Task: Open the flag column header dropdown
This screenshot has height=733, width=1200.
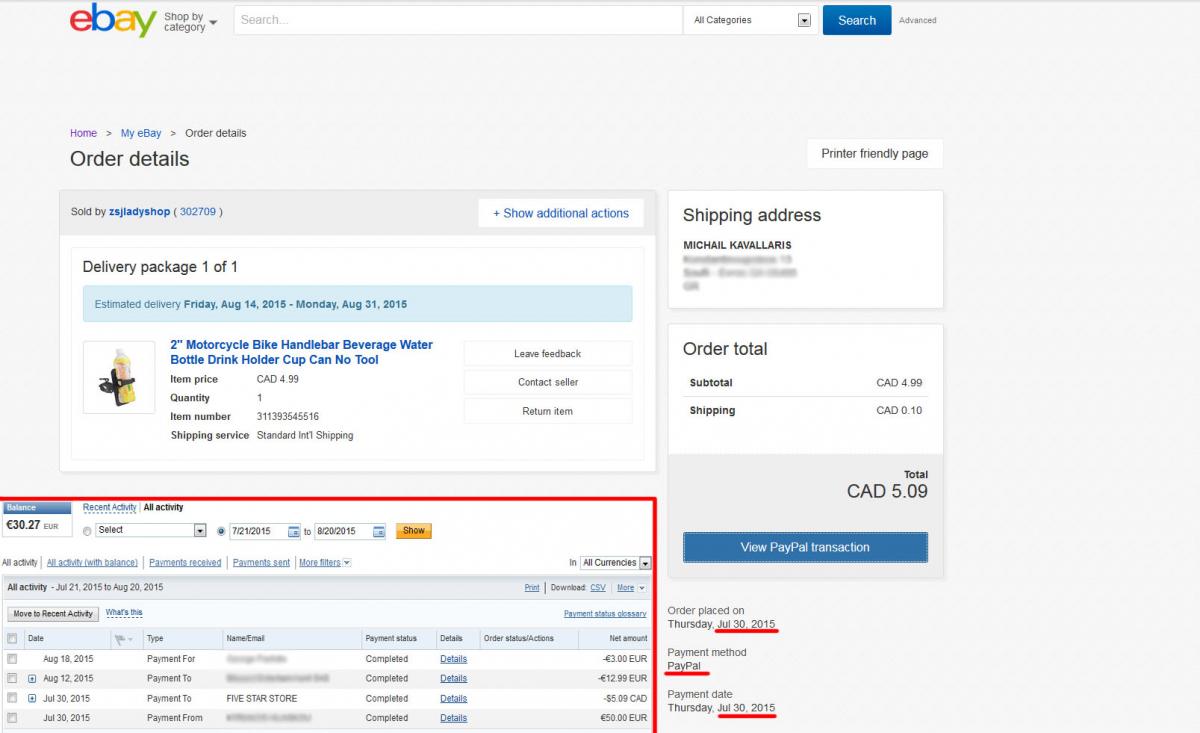Action: [x=124, y=638]
